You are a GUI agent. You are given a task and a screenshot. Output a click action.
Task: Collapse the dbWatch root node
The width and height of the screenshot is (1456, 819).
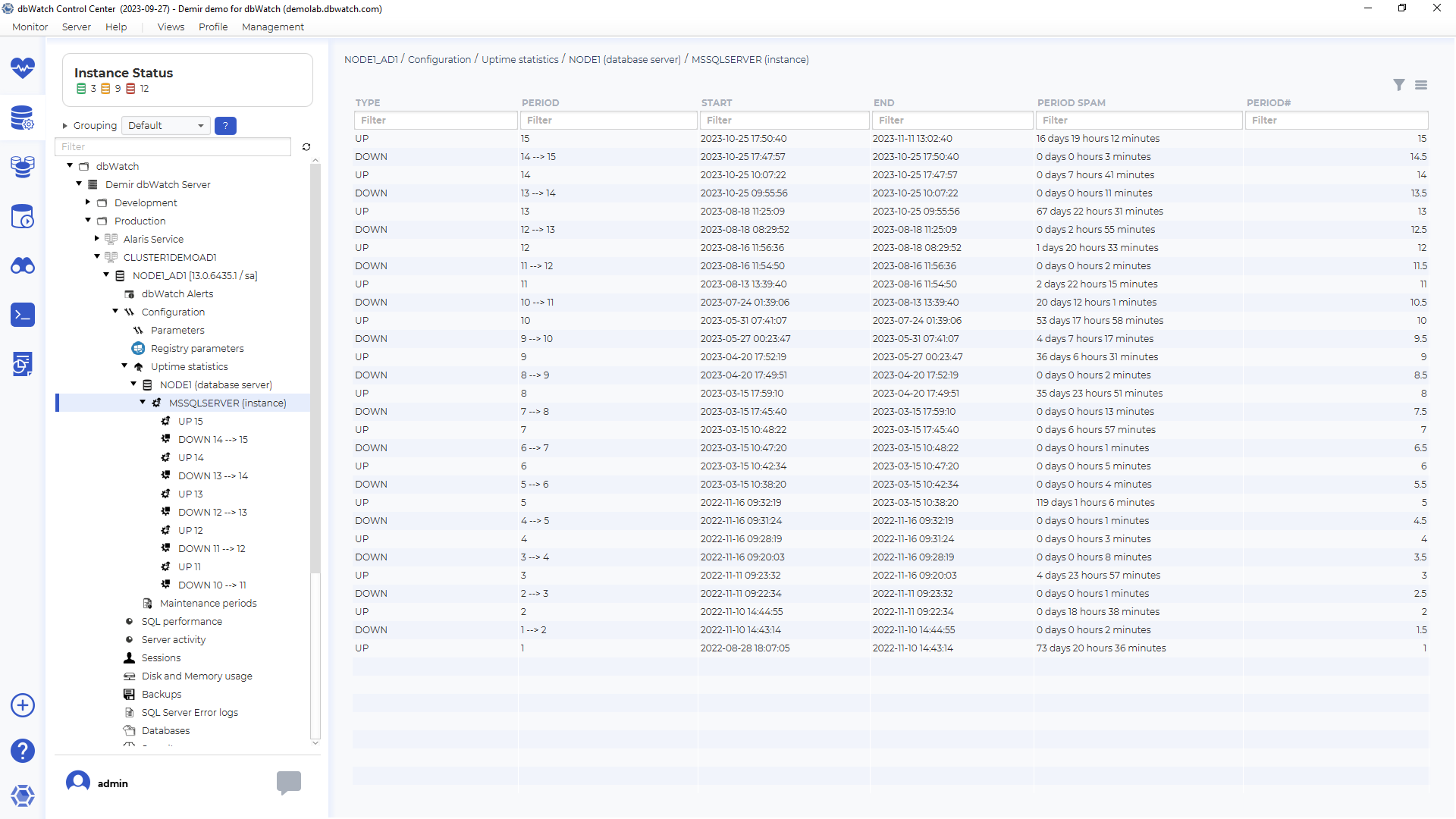pos(70,165)
